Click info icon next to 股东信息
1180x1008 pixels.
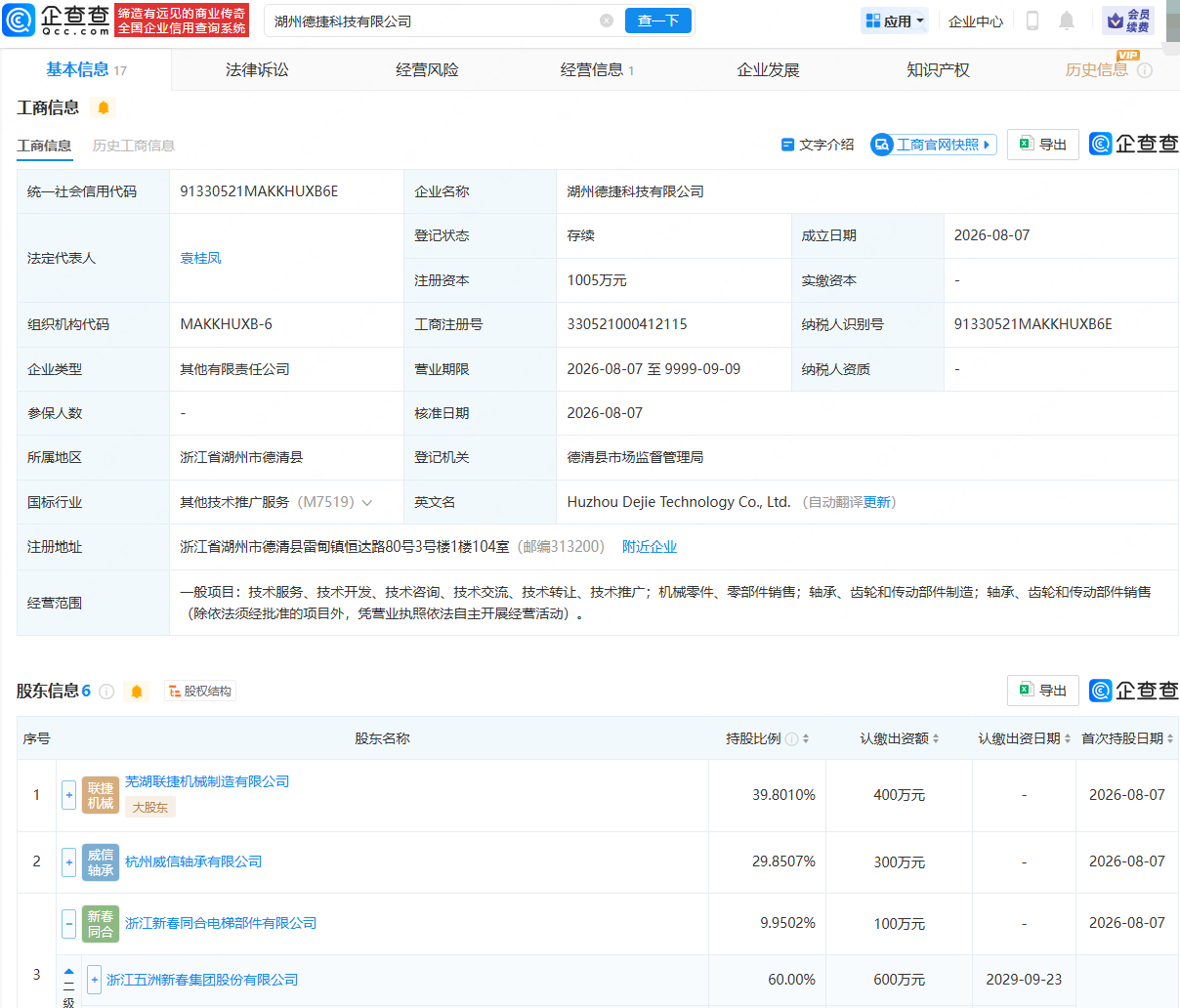(x=106, y=692)
